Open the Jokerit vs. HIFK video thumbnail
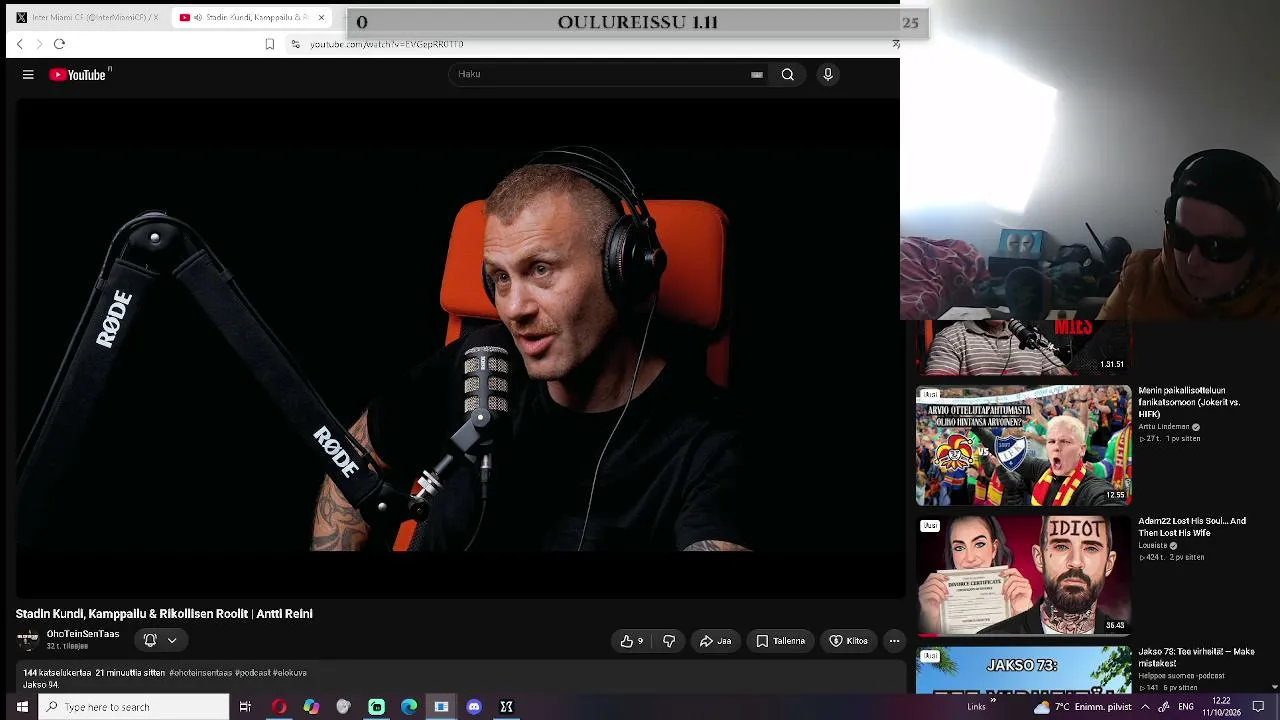The image size is (1280, 720). click(1023, 445)
